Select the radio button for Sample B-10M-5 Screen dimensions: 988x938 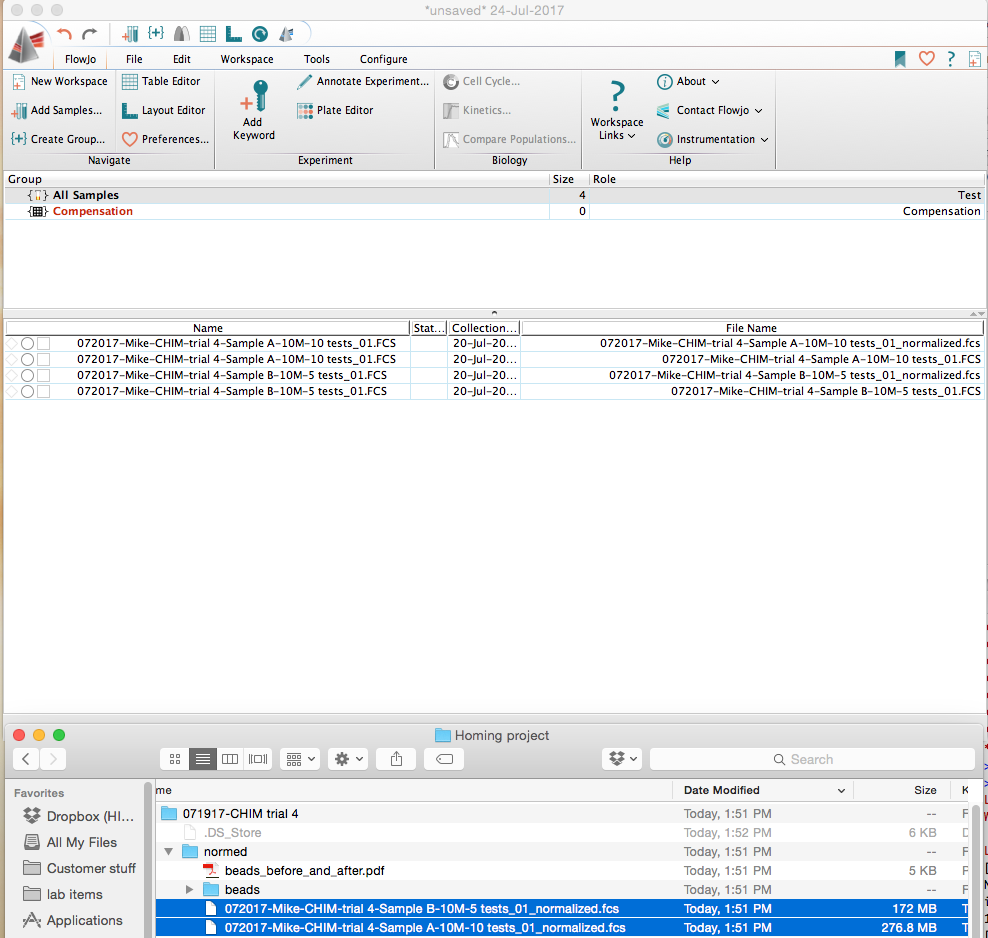[27, 375]
